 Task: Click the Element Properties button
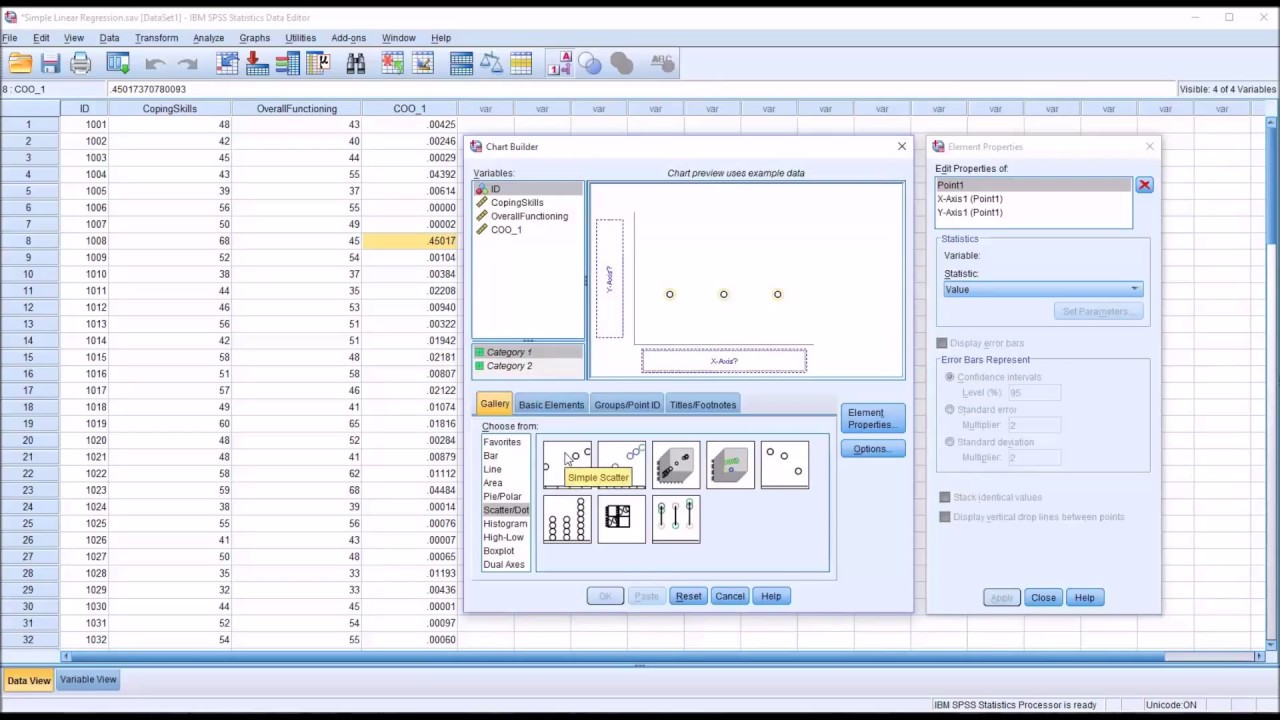coord(872,418)
